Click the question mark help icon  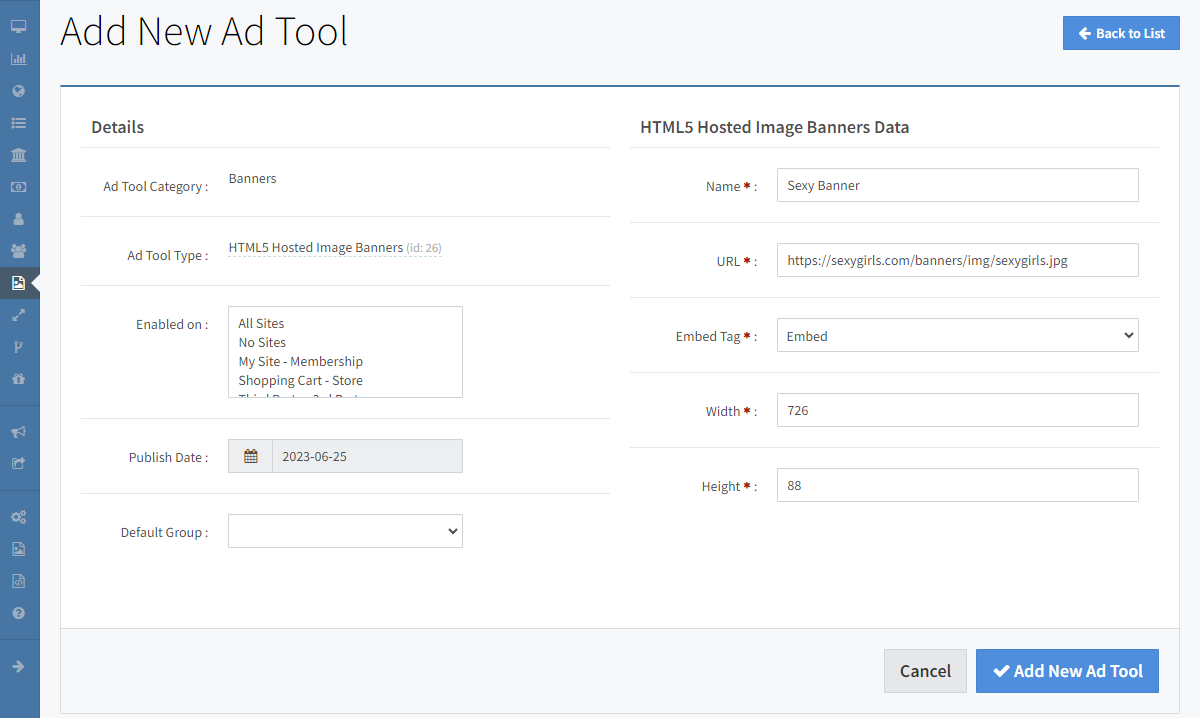point(18,613)
